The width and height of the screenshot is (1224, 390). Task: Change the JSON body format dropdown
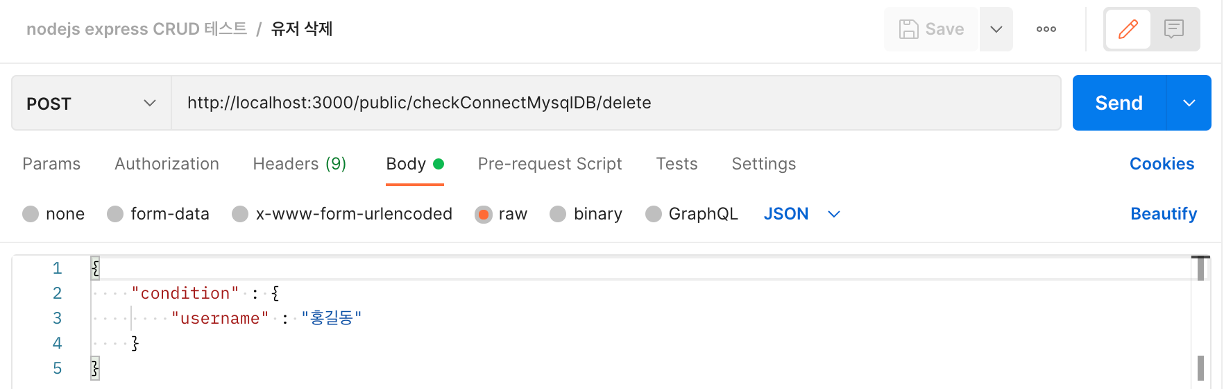coord(802,214)
